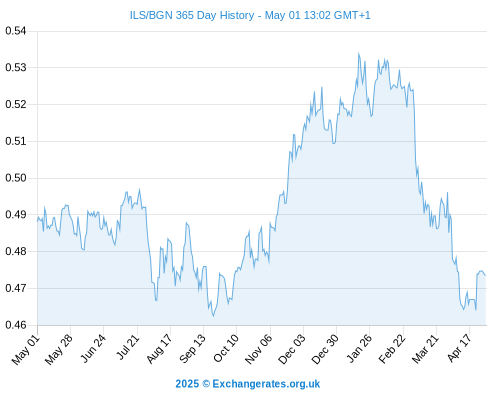Click the Exchangerates.org.uk footer link
The image size is (495, 400).
(x=266, y=384)
